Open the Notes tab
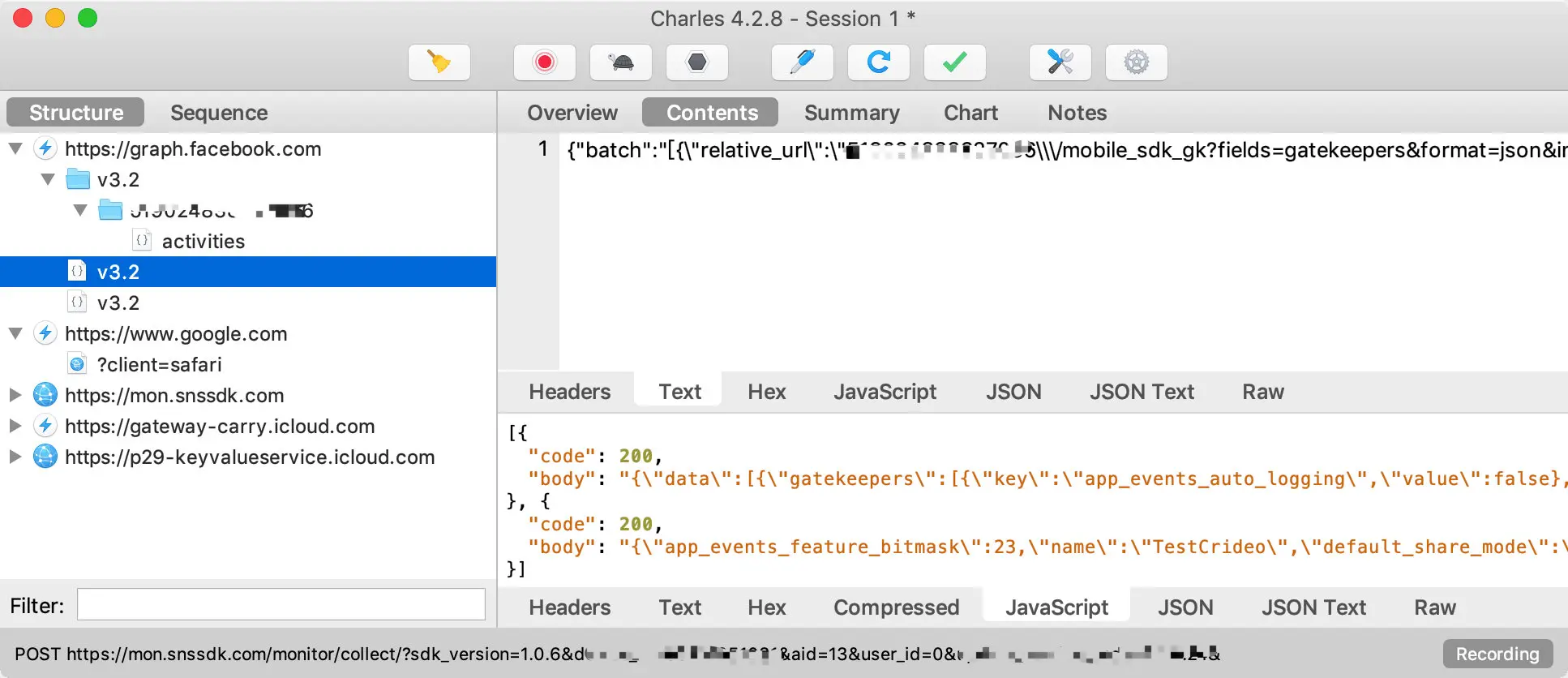Viewport: 1568px width, 678px height. point(1077,112)
